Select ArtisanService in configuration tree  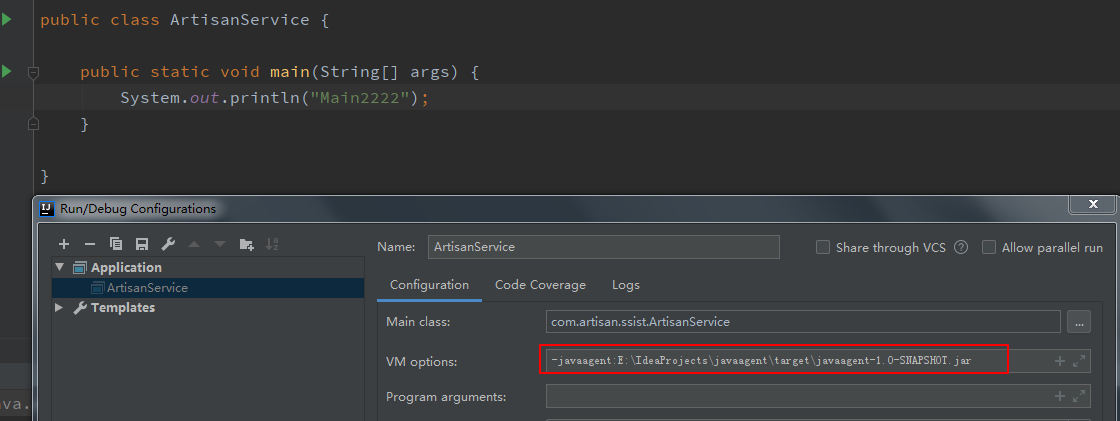pos(147,288)
